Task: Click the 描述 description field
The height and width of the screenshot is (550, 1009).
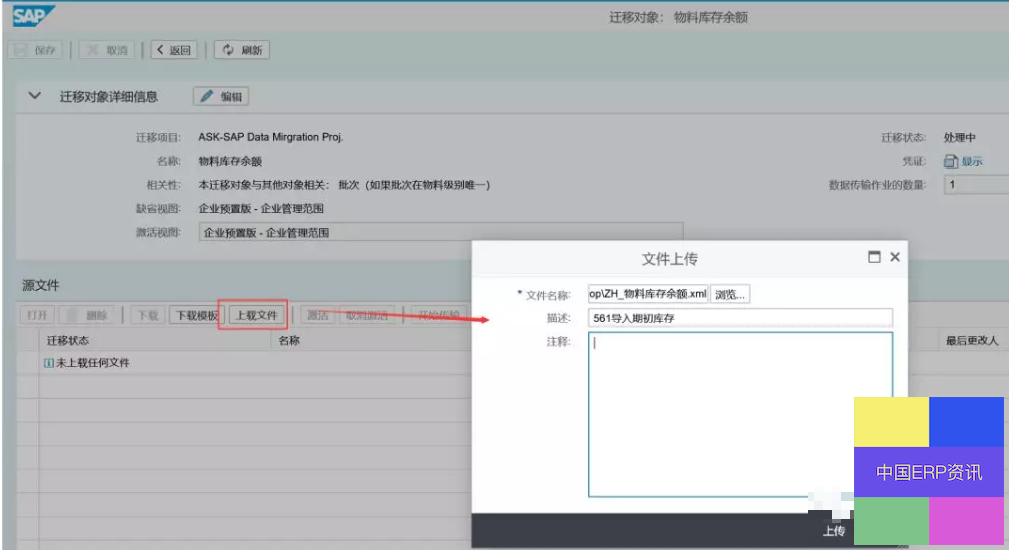Action: [x=740, y=318]
